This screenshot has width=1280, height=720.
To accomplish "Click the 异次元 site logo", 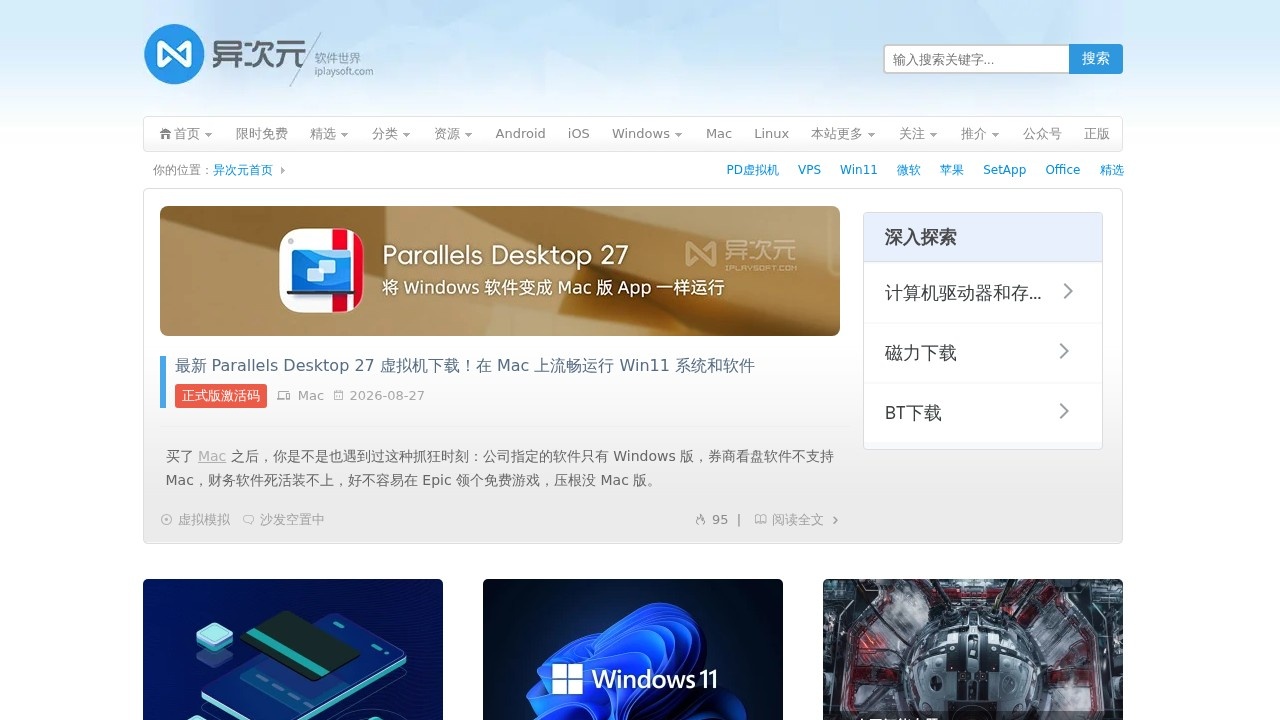I will [x=258, y=55].
